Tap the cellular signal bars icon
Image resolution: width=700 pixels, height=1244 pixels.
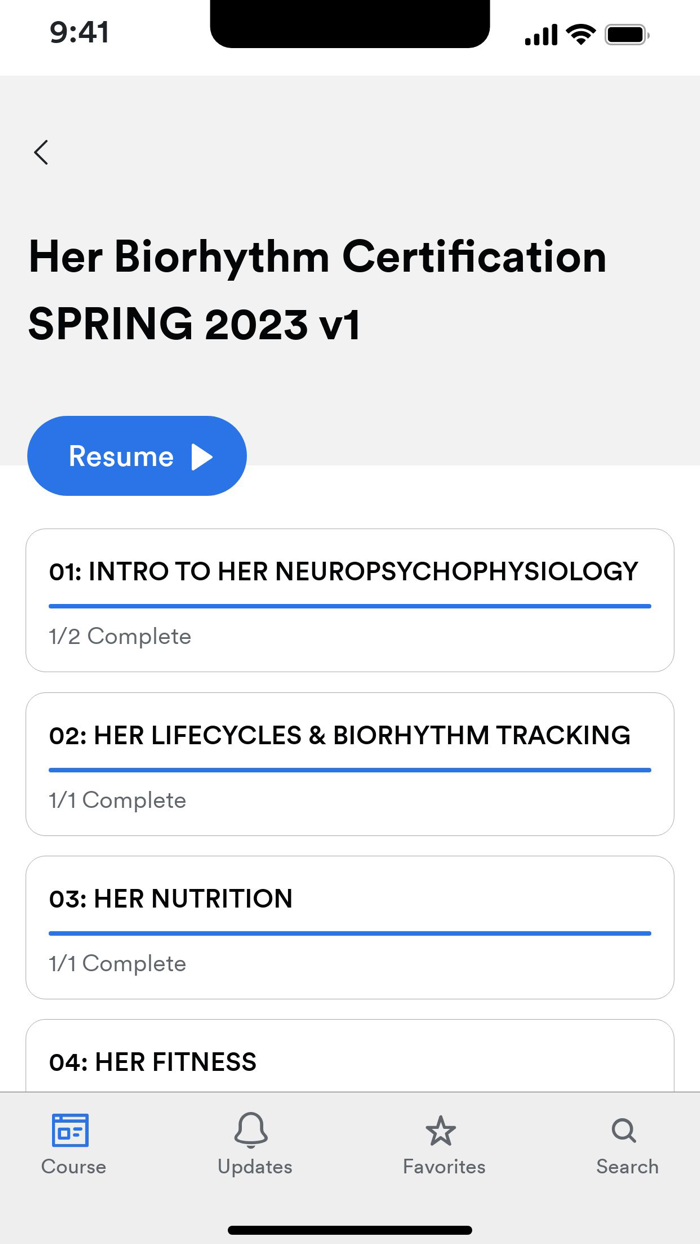(540, 33)
